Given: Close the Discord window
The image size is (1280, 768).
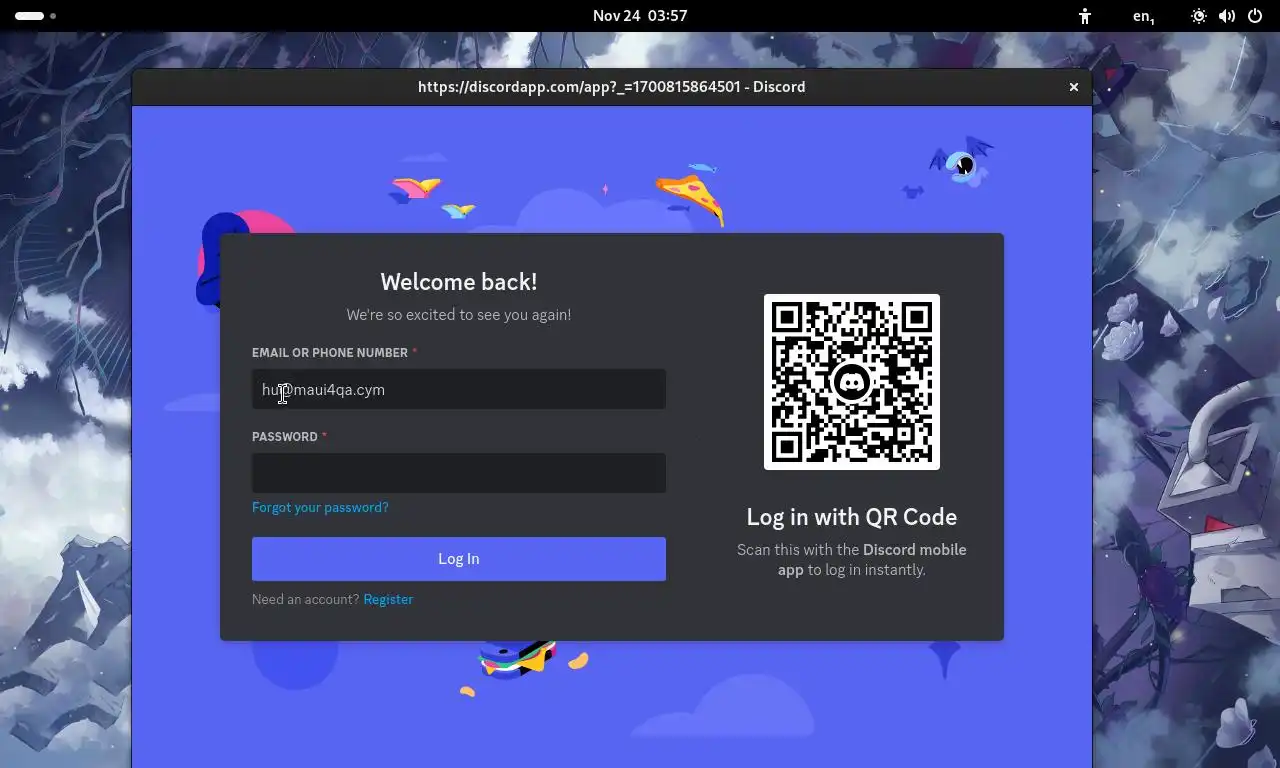Looking at the screenshot, I should [x=1074, y=87].
